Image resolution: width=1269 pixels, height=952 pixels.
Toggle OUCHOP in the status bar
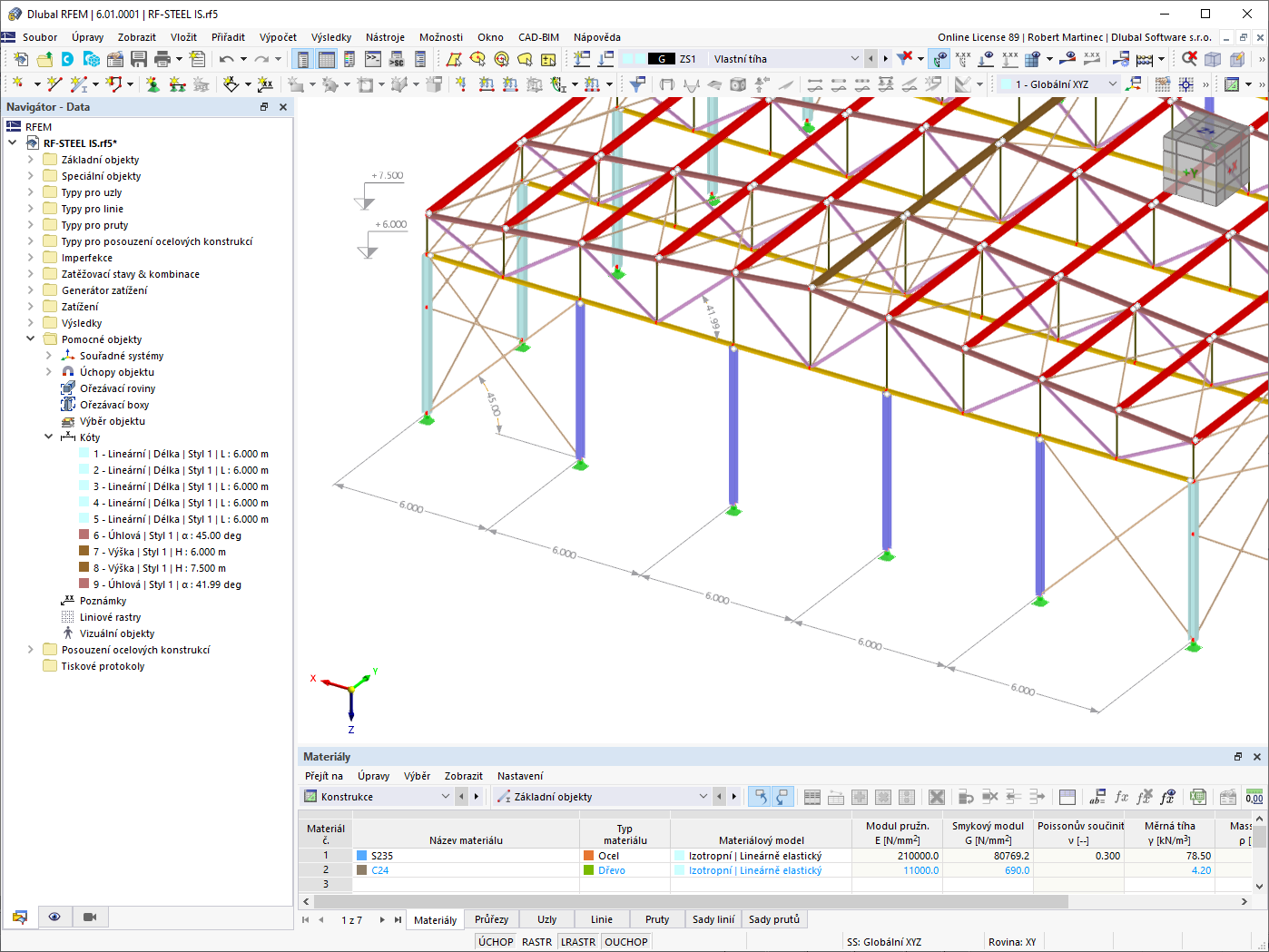(x=625, y=941)
